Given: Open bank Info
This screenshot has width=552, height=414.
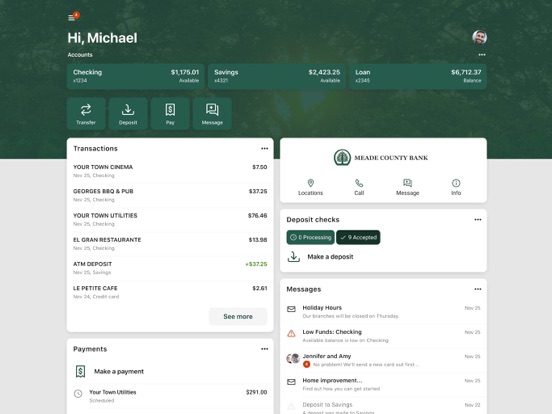Looking at the screenshot, I should click(456, 187).
